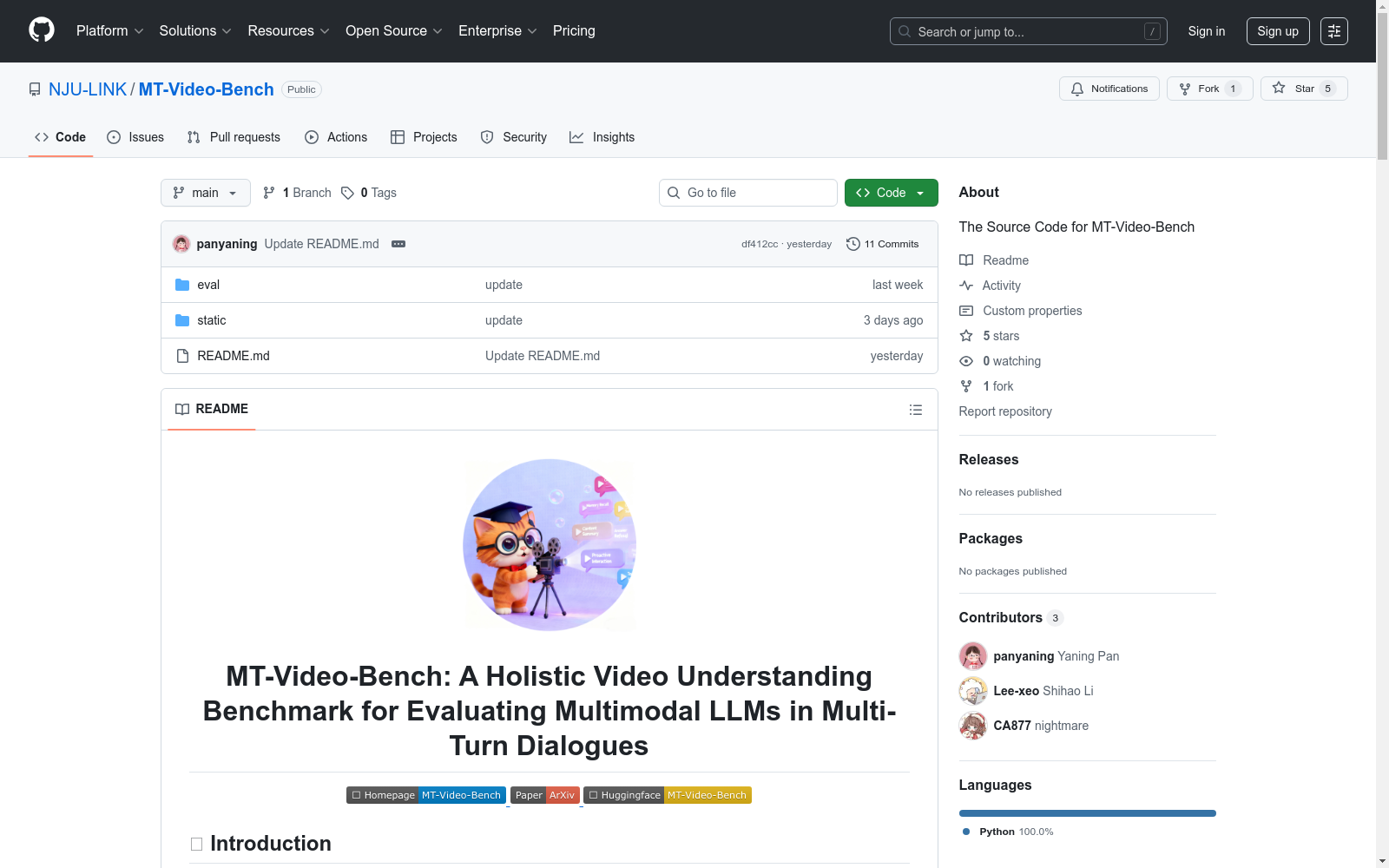The width and height of the screenshot is (1389, 868).
Task: Click the MT-Video-Bench cat logo image
Action: (x=550, y=545)
